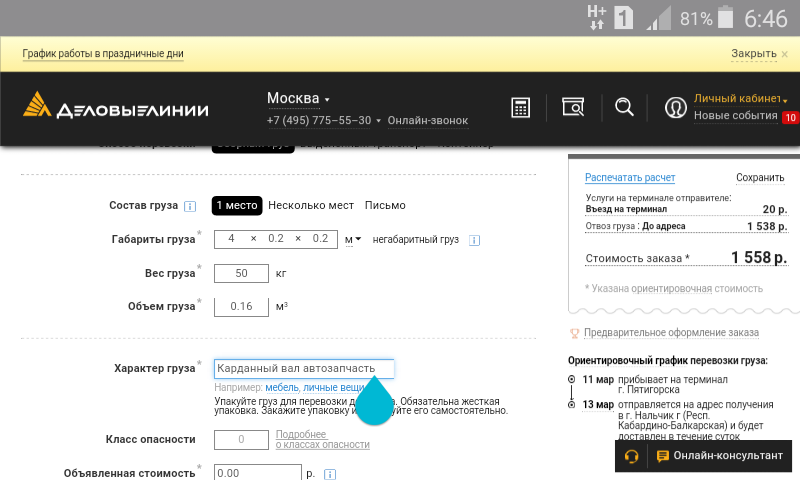Click info icon beside Состав груза
Viewport: 800px width, 480px height.
coord(189,206)
